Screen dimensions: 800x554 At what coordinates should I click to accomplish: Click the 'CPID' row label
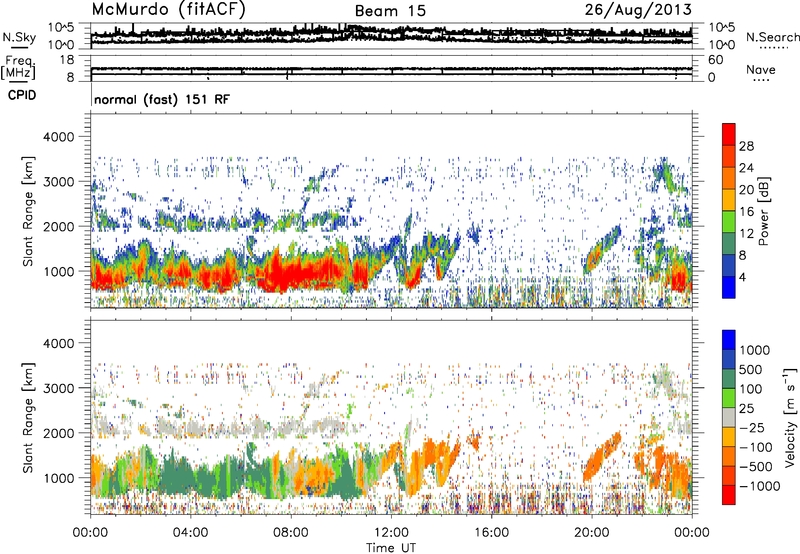pyautogui.click(x=22, y=95)
